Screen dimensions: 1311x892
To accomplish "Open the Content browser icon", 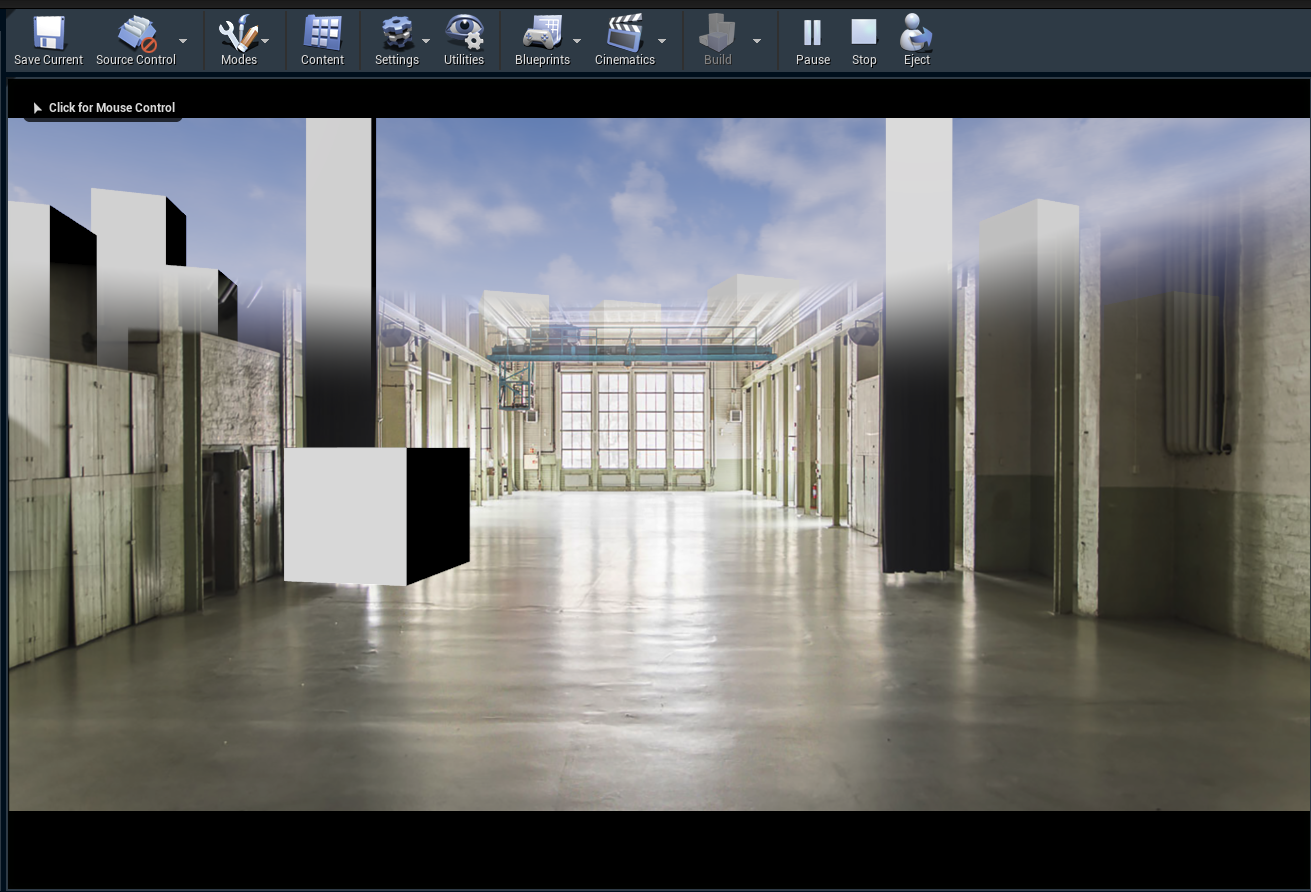I will 322,34.
